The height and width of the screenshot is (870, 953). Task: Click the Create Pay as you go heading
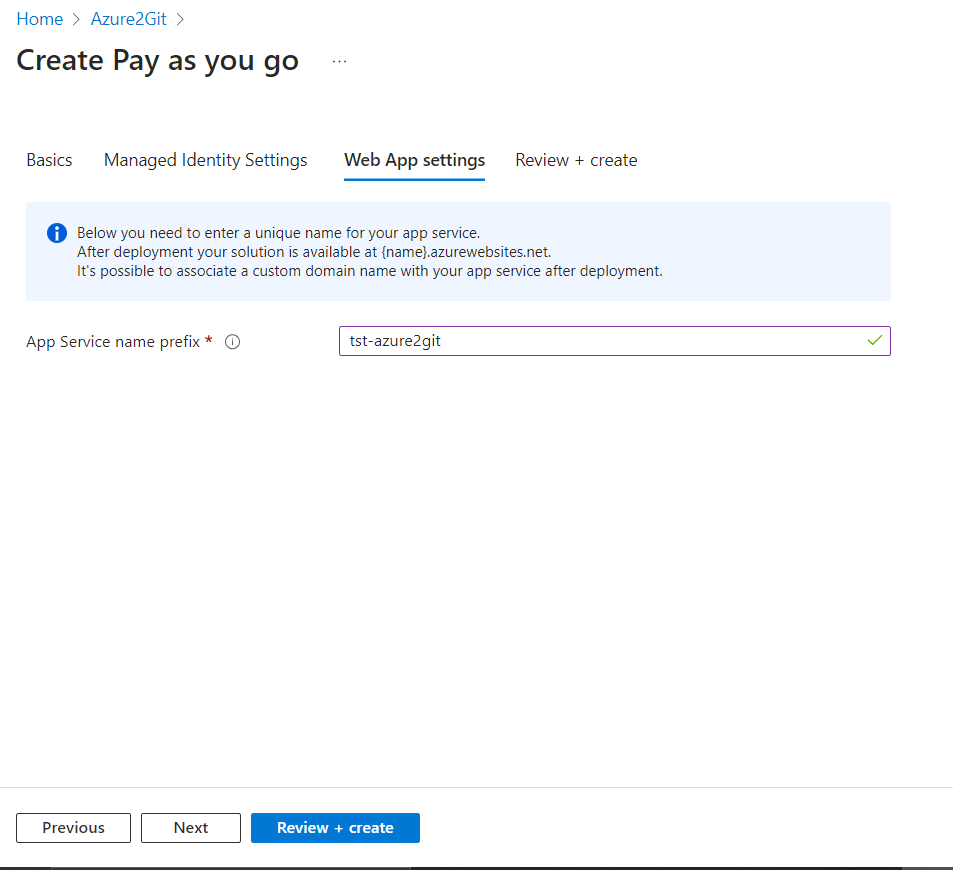[x=156, y=60]
